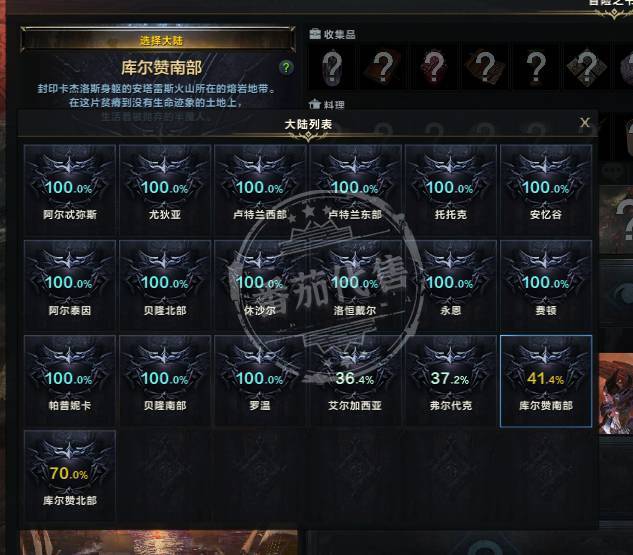
Task: Choose the 尤狄亚 continent emblem
Action: 165,189
